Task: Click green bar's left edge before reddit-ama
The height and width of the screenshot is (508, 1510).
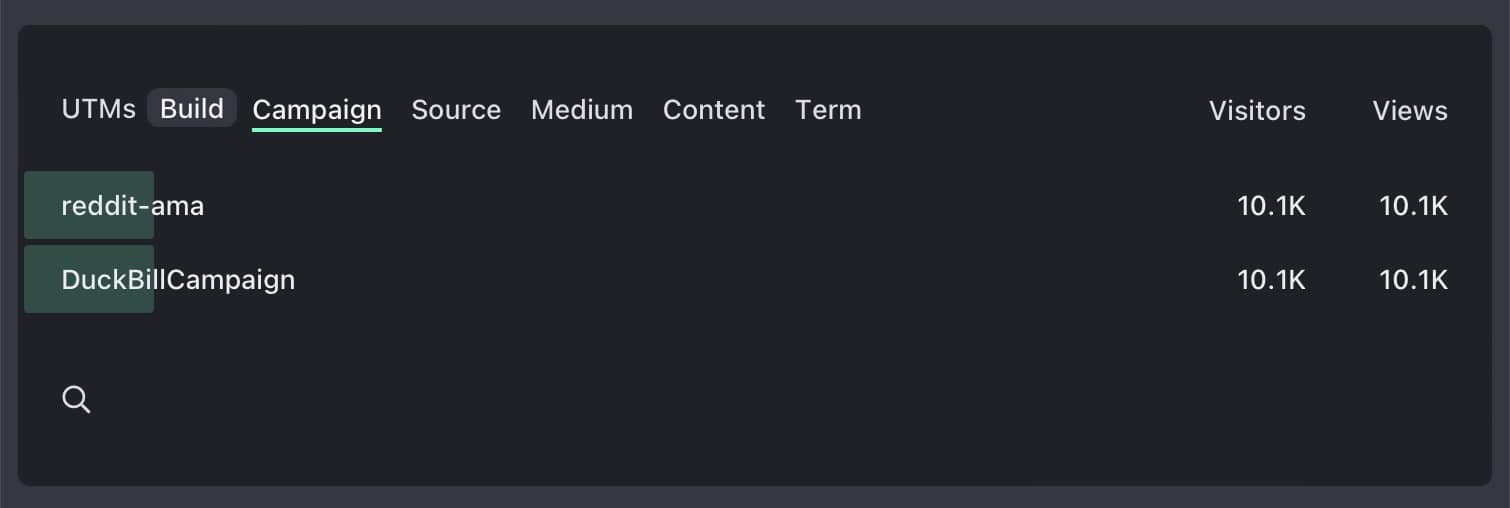Action: click(30, 205)
